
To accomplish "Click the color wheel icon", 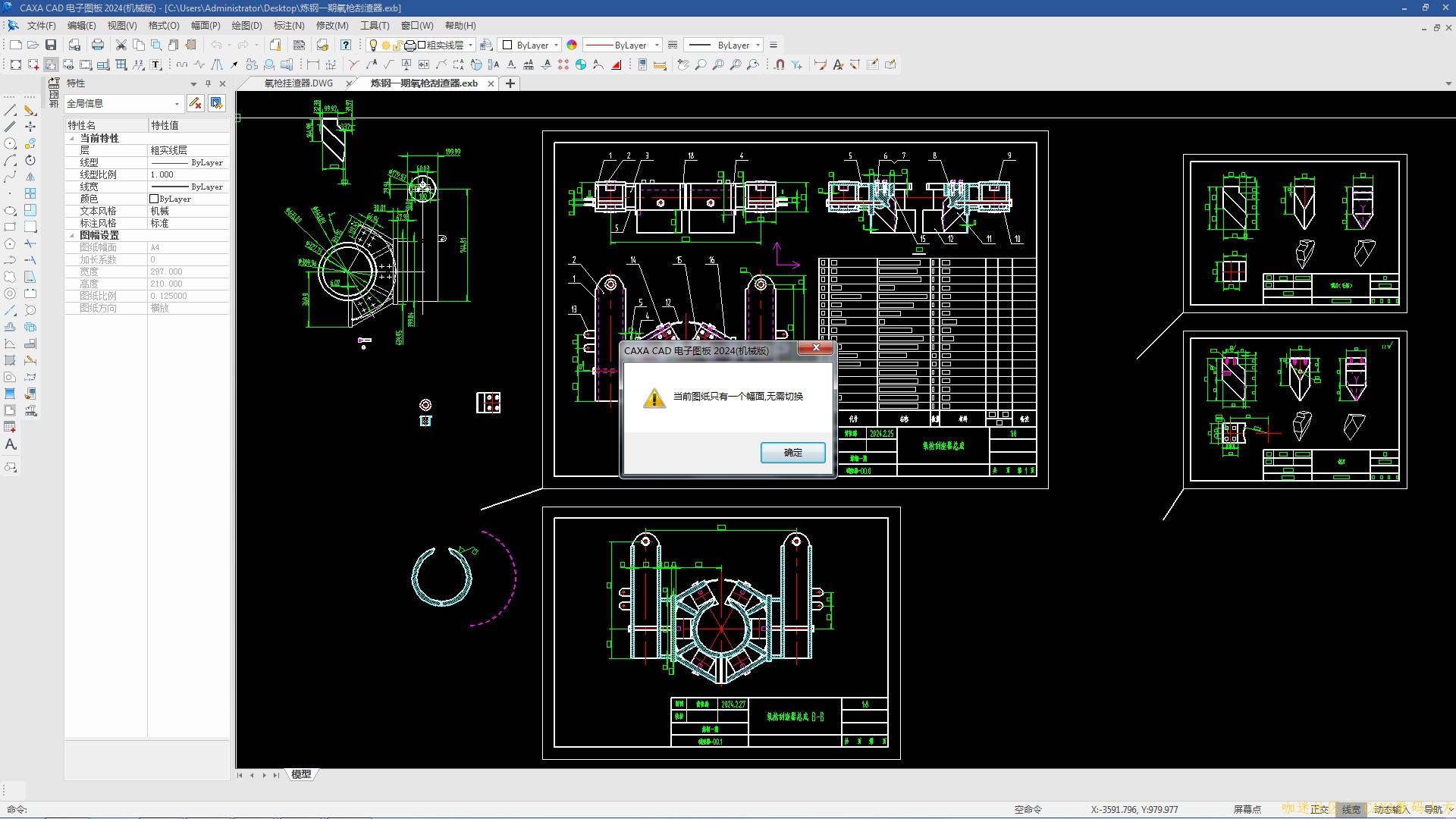I will [572, 45].
